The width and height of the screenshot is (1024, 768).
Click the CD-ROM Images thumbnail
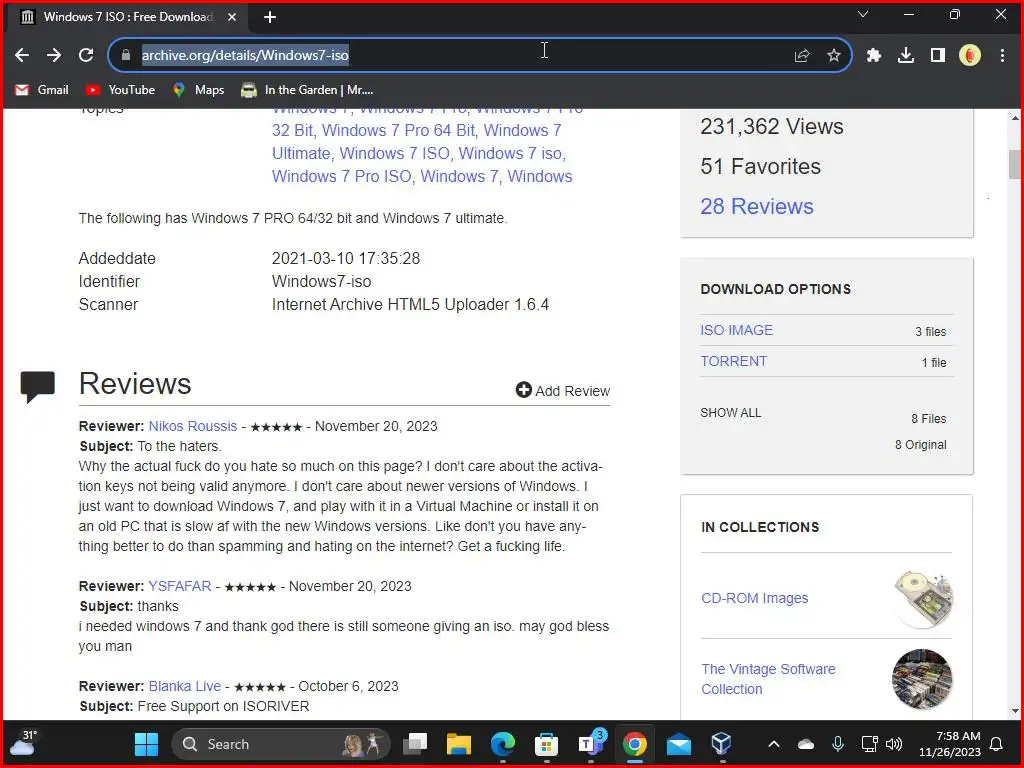point(922,598)
